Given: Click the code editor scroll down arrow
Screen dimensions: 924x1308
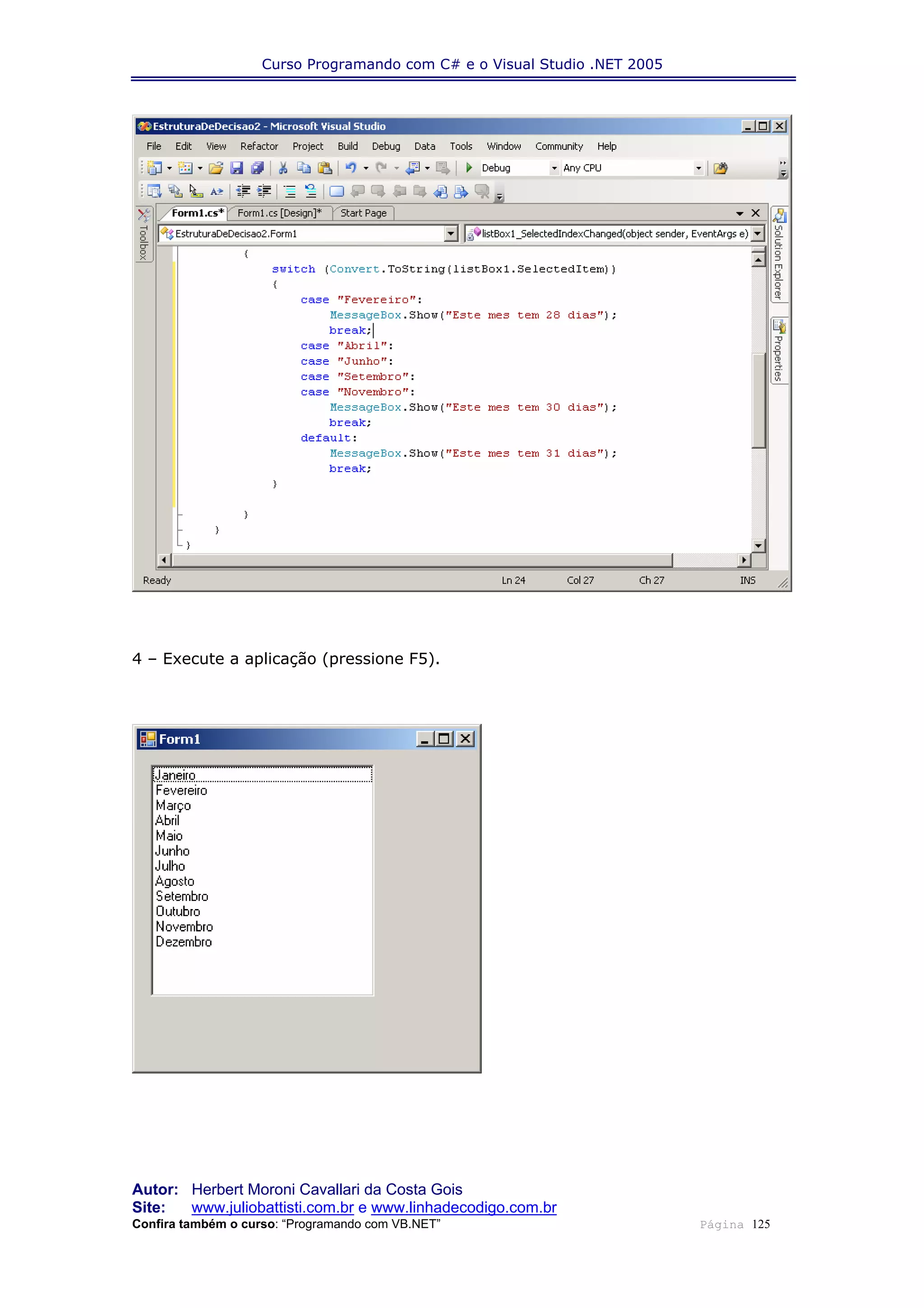Looking at the screenshot, I should coord(758,546).
